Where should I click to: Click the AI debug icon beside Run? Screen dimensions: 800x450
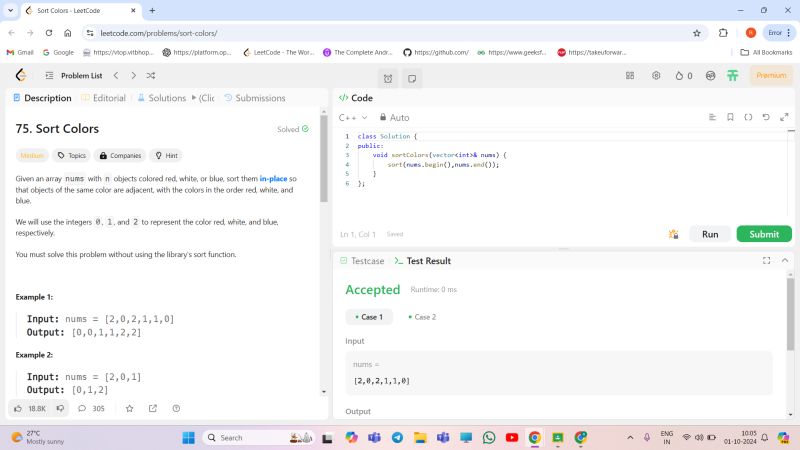(673, 234)
